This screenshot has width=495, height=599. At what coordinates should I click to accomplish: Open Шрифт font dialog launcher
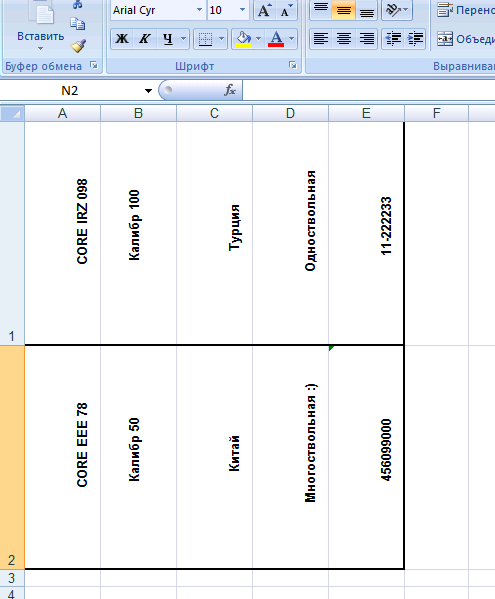point(293,65)
